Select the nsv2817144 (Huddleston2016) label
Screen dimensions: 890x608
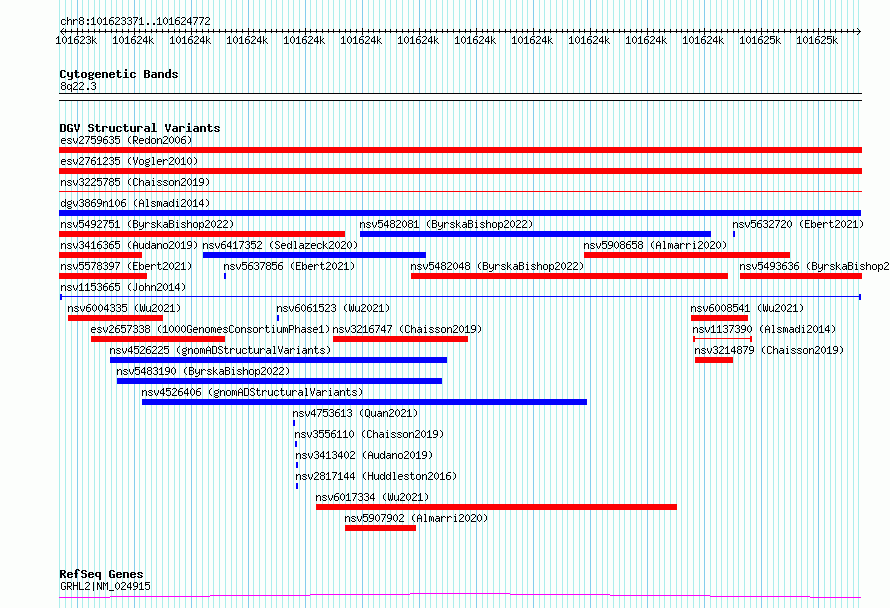tap(376, 476)
